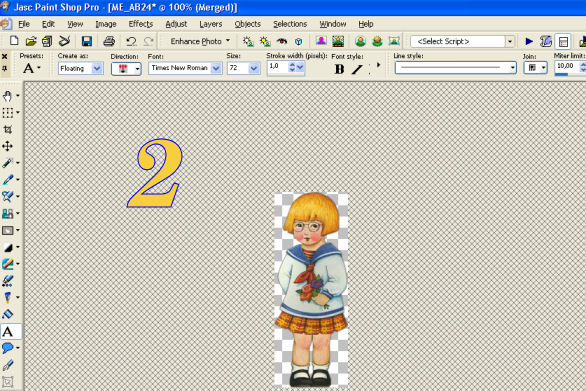Select the Flood Fill tool
Viewport: 586px width, 391px height.
(x=7, y=314)
